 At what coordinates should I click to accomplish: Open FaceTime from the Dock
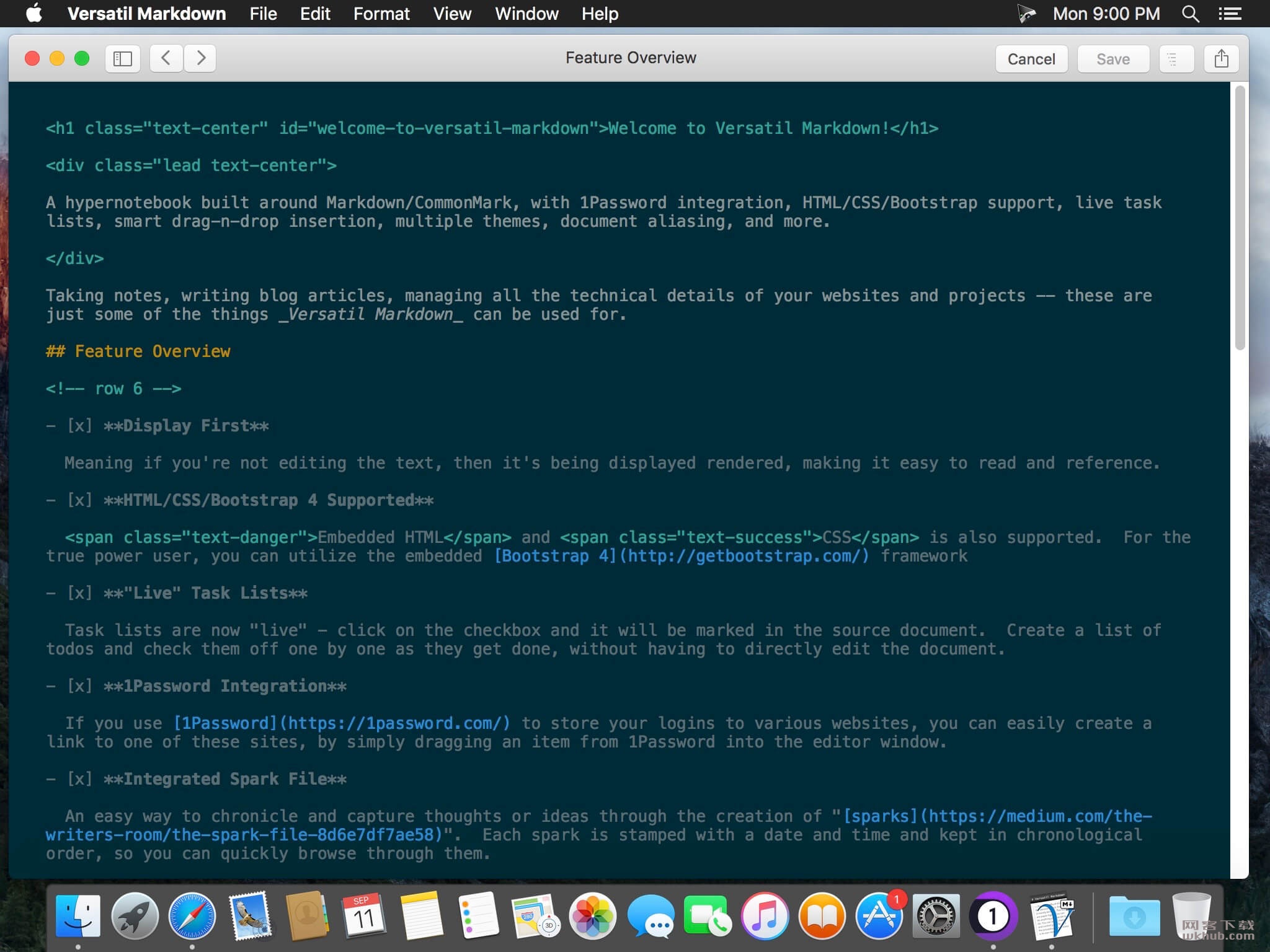pos(708,916)
